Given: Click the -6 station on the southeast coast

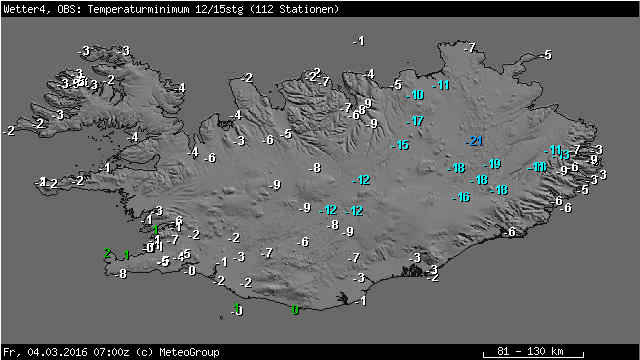Looking at the screenshot, I should coord(509,232).
